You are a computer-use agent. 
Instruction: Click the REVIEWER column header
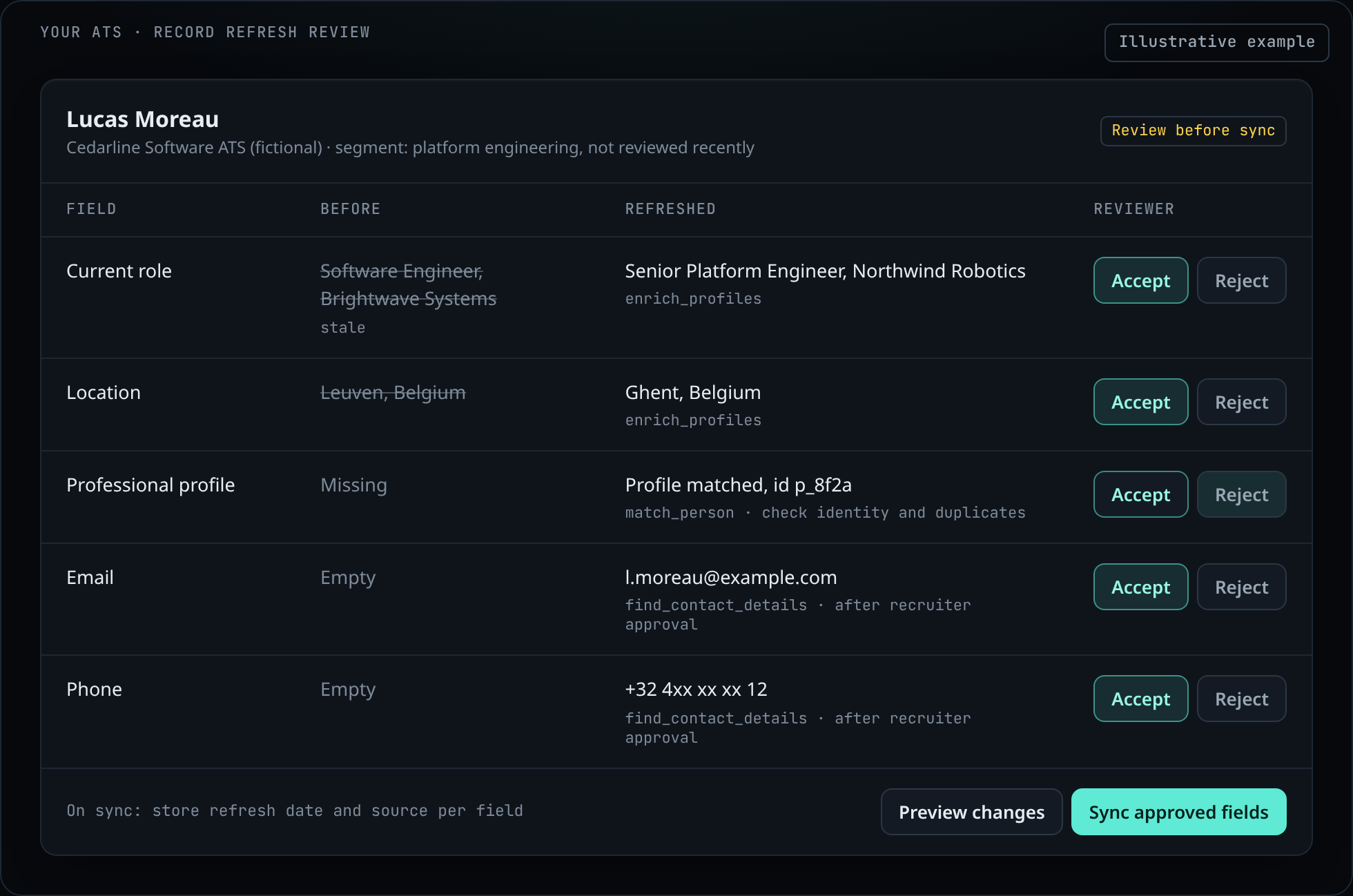1133,208
